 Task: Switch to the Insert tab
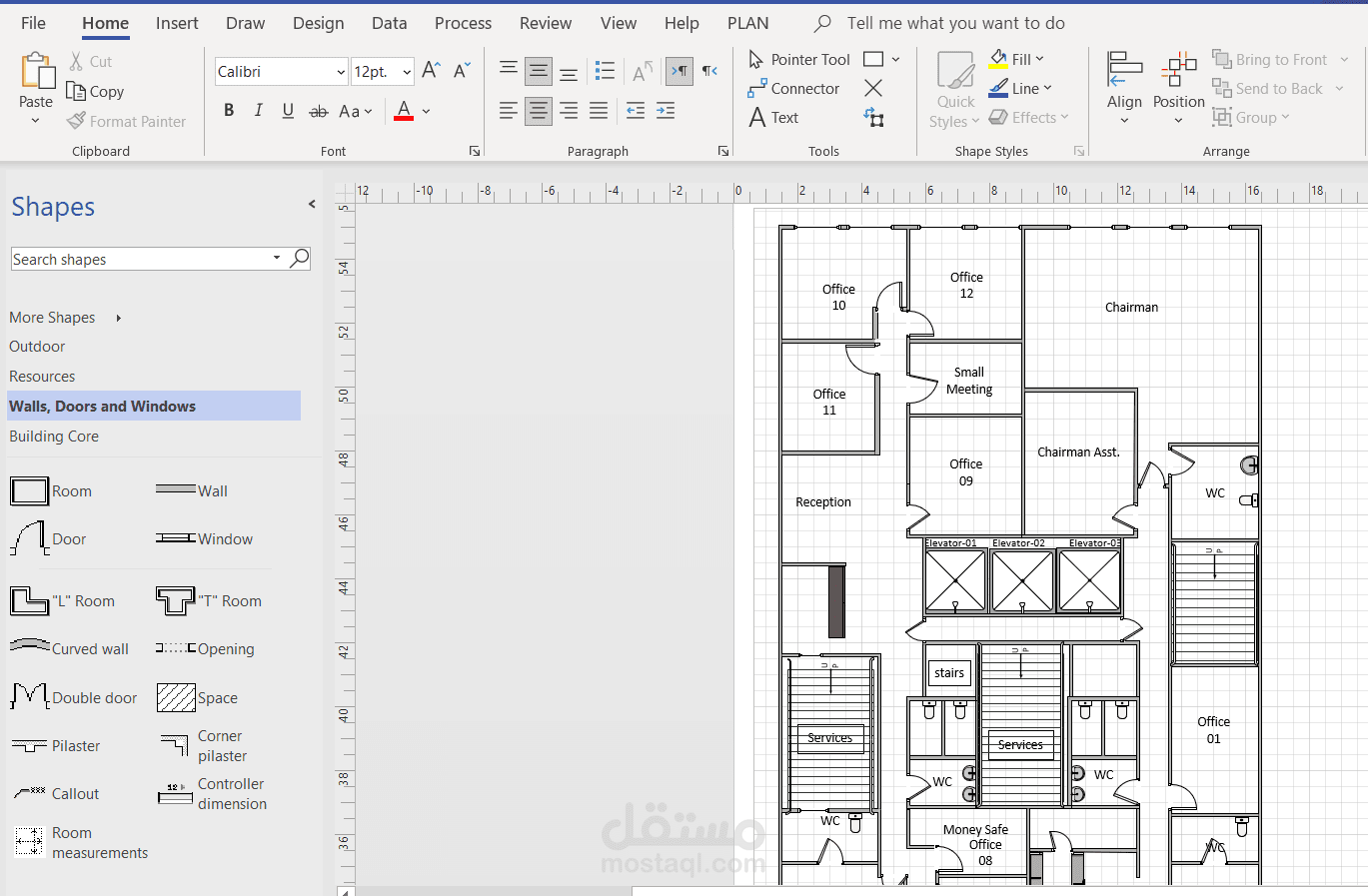point(177,23)
